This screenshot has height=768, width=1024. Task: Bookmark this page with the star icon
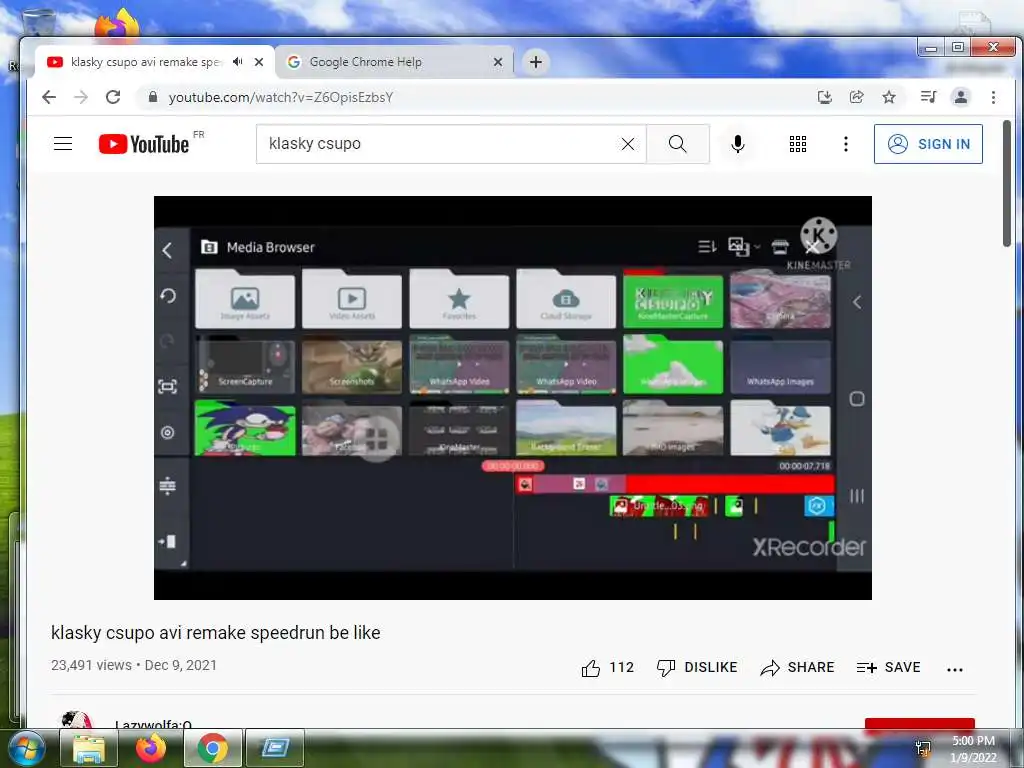point(889,97)
